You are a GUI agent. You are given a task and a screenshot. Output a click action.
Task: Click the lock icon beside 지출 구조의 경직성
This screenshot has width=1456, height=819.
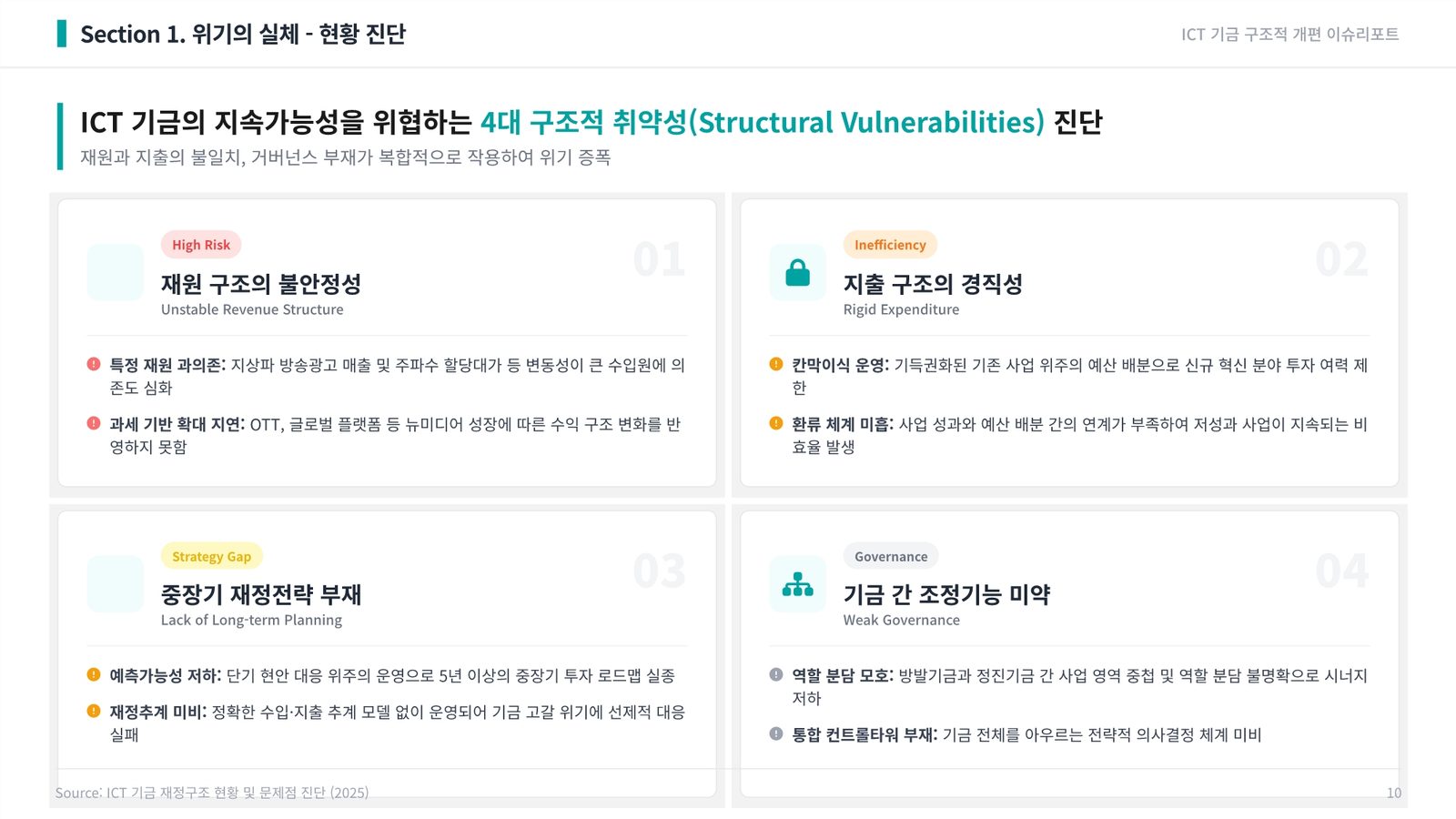point(798,272)
